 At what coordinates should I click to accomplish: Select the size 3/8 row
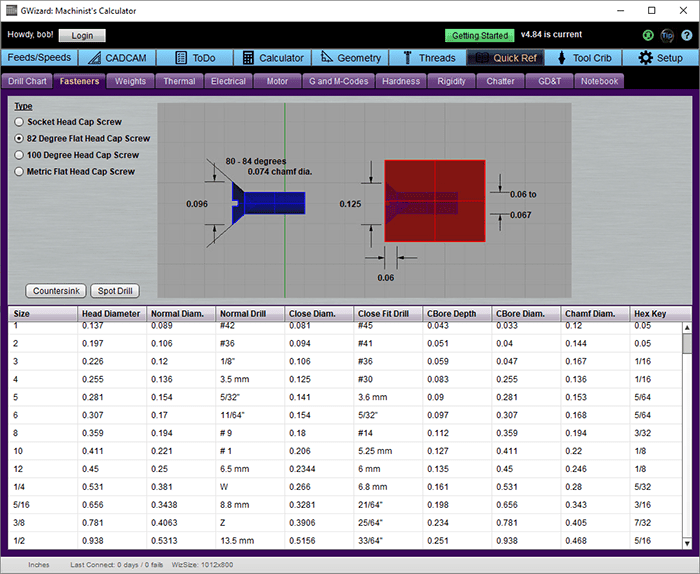point(345,523)
